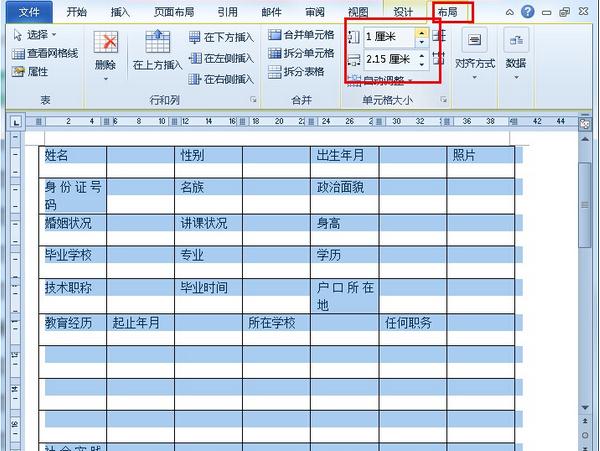Viewport: 600px width, 451px height.
Task: Click 合并单元格 merge cells
Action: (301, 35)
